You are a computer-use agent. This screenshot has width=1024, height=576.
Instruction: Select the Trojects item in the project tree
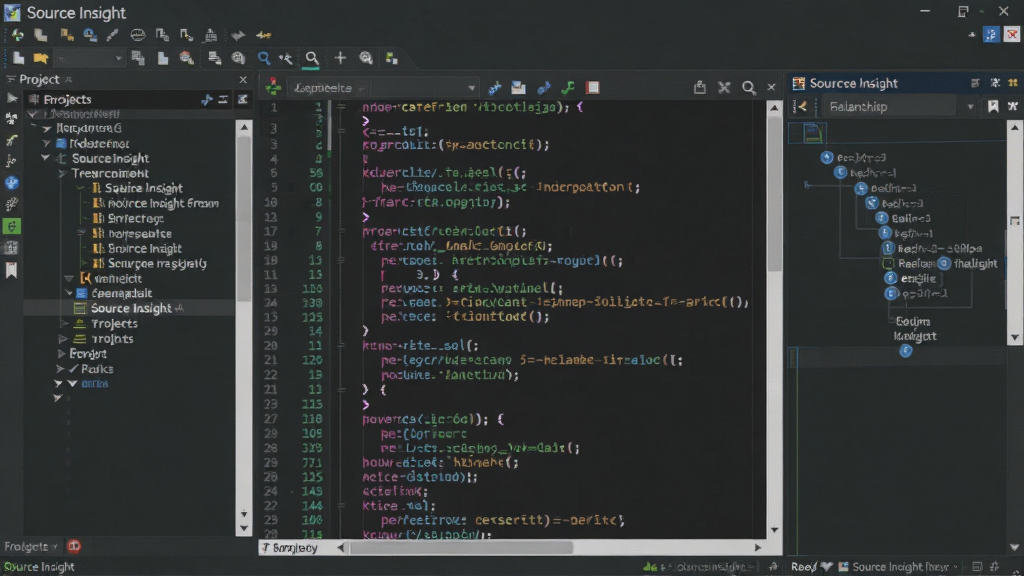coord(114,324)
